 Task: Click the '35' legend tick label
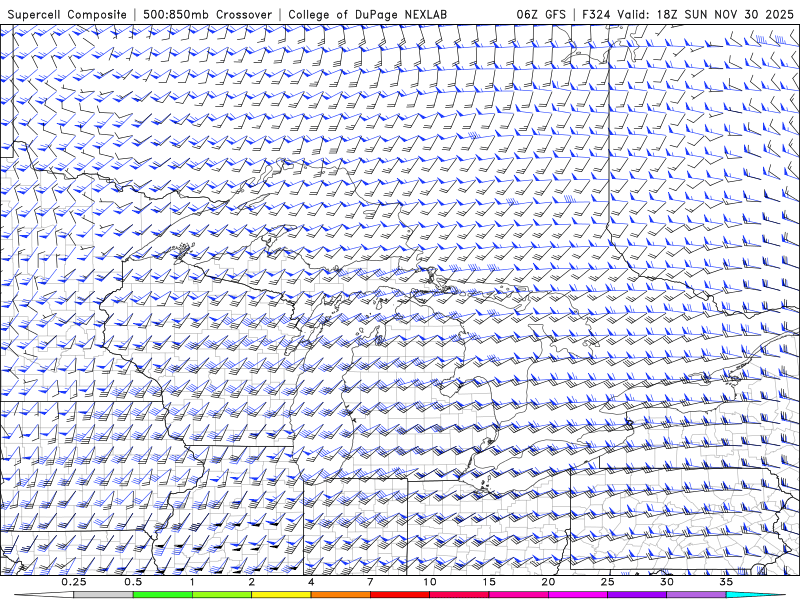tap(726, 582)
